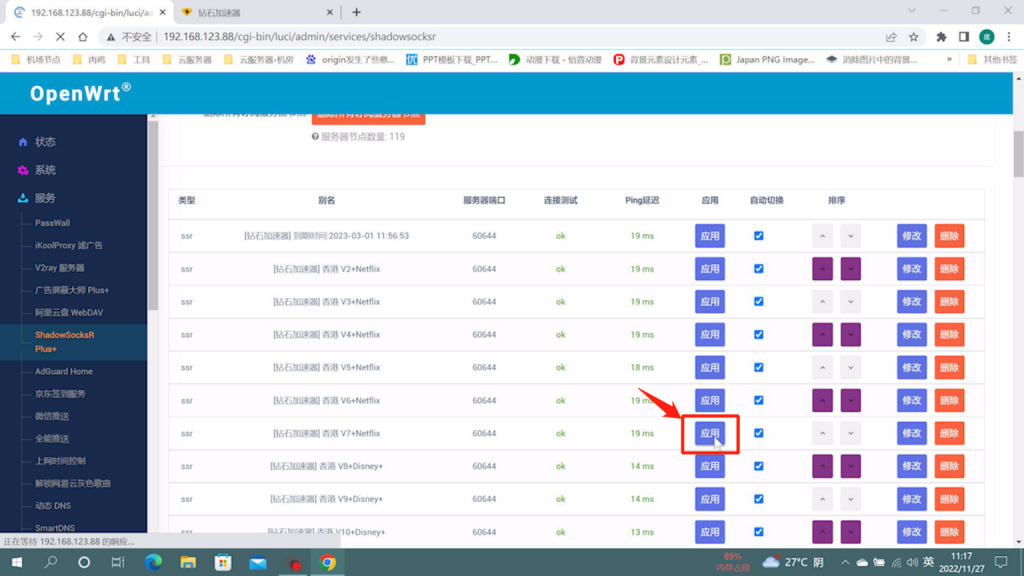Toggle auto-switch for 香港 V8+Disney+

[x=758, y=466]
